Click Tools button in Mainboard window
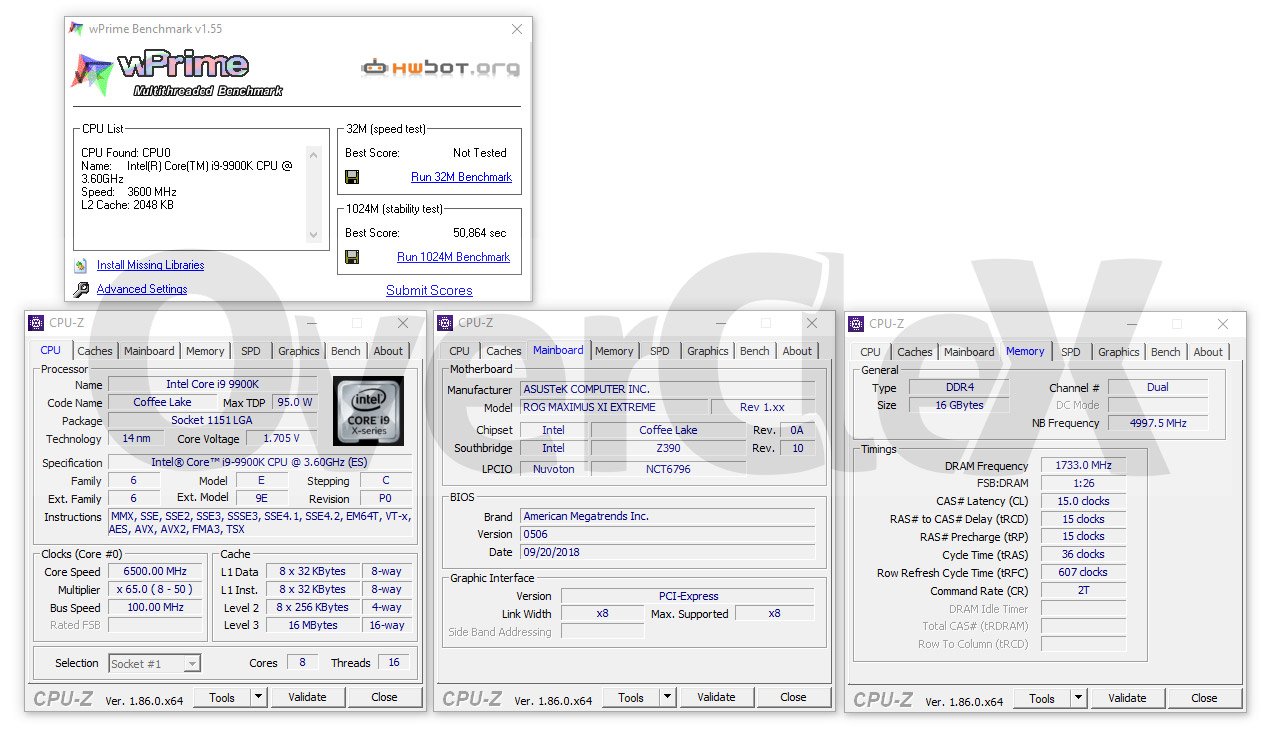Screen dimensions: 1264x734 pyautogui.click(x=631, y=697)
